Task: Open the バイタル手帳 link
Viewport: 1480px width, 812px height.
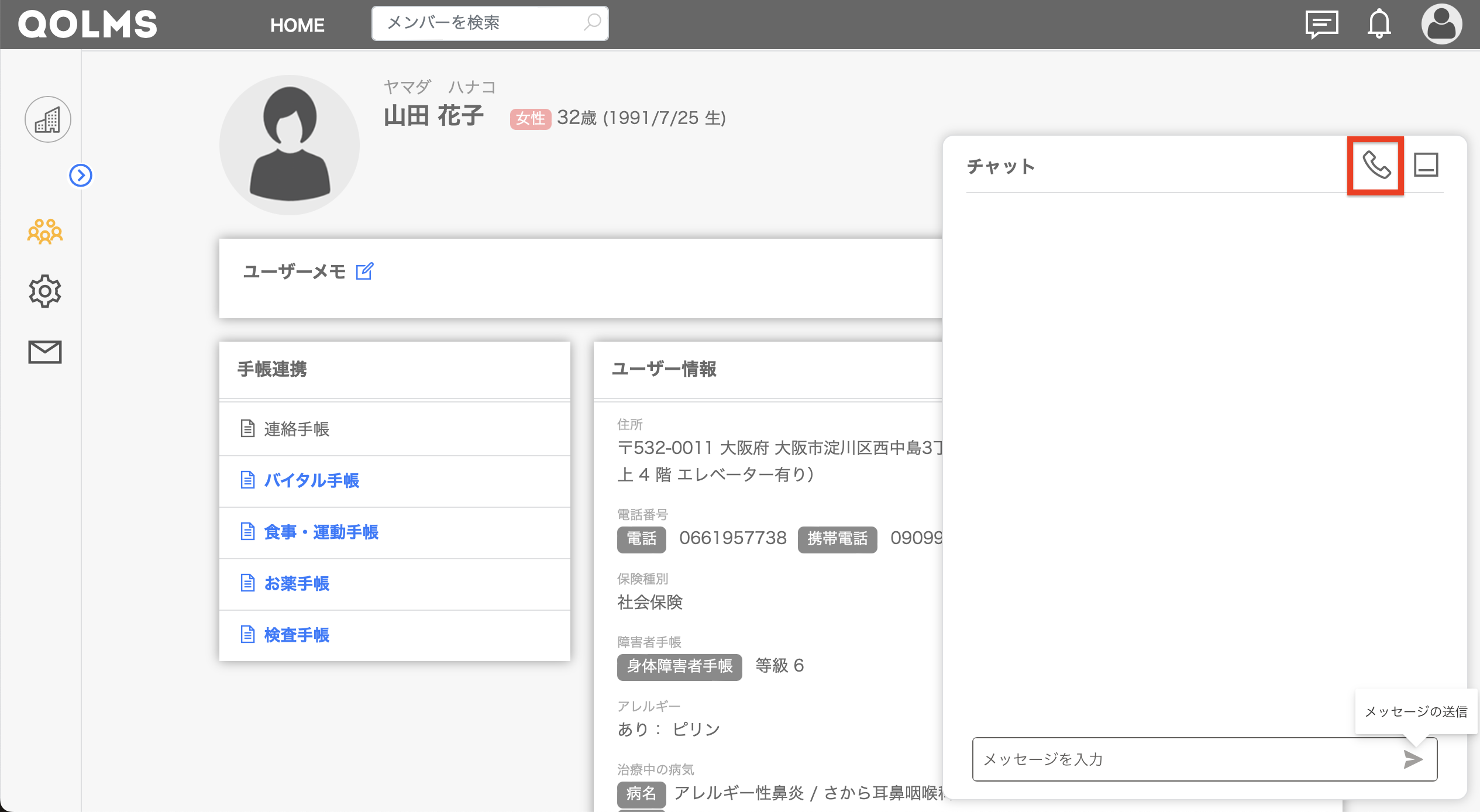Action: click(x=311, y=480)
